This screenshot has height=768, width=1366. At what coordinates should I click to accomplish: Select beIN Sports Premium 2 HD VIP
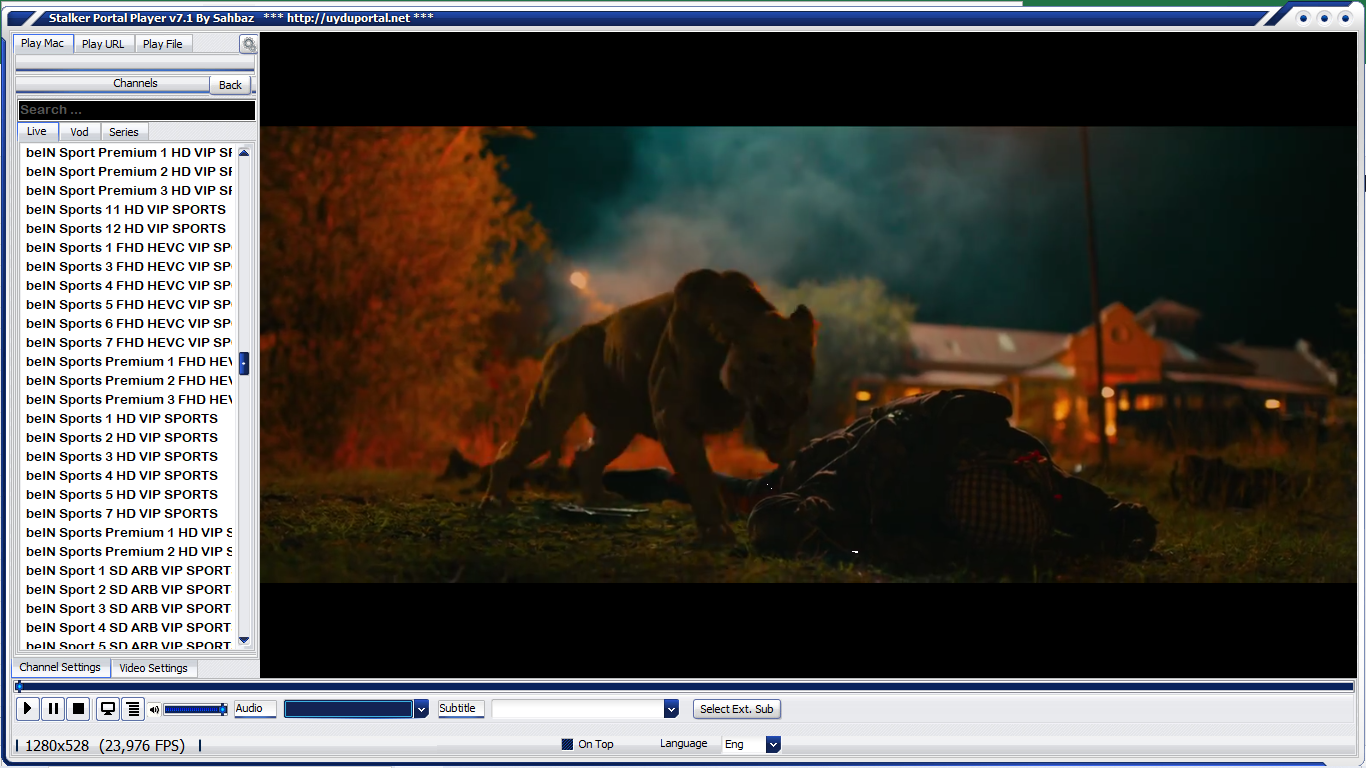click(129, 552)
